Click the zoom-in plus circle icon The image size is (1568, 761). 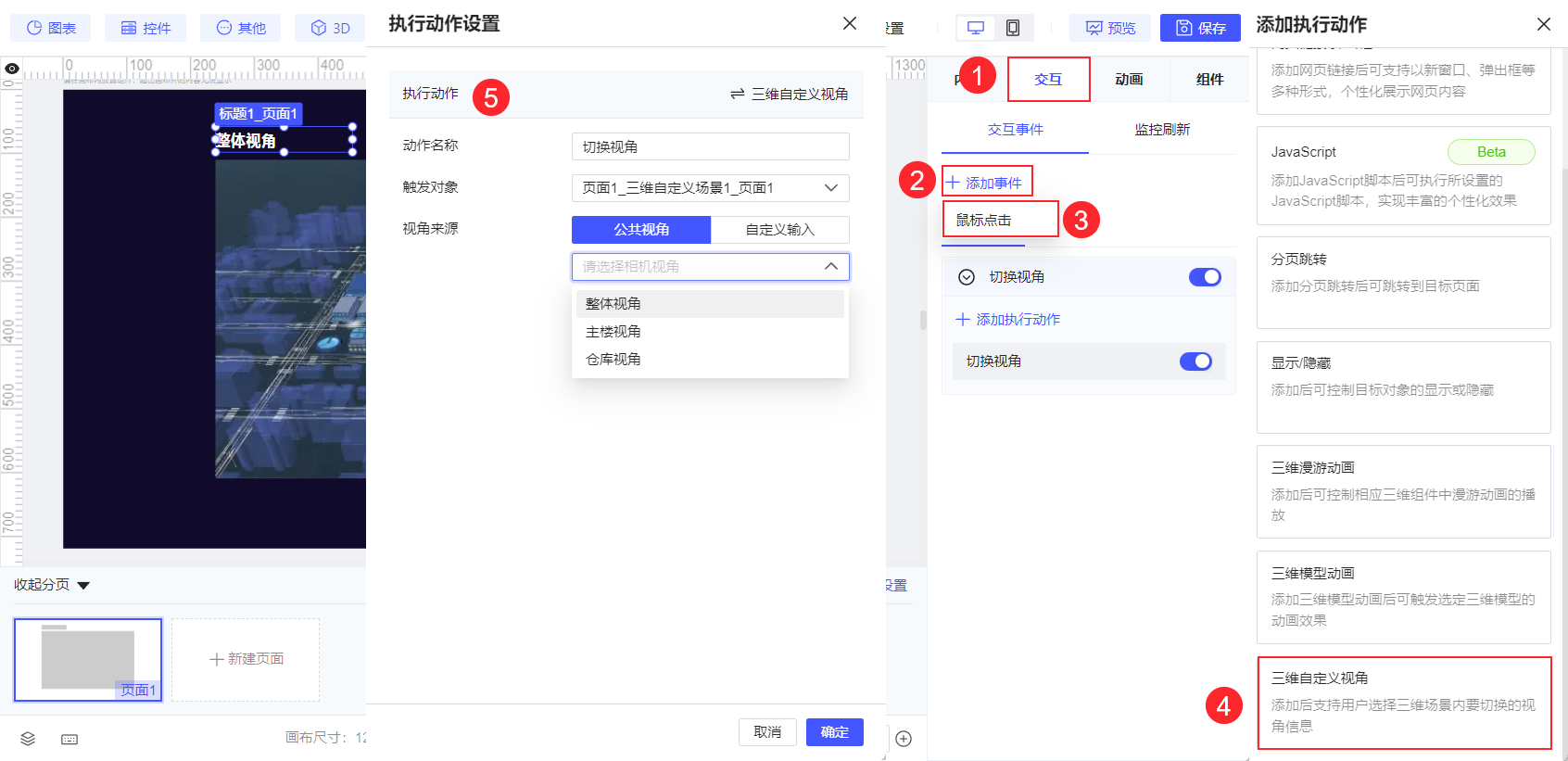coord(904,739)
